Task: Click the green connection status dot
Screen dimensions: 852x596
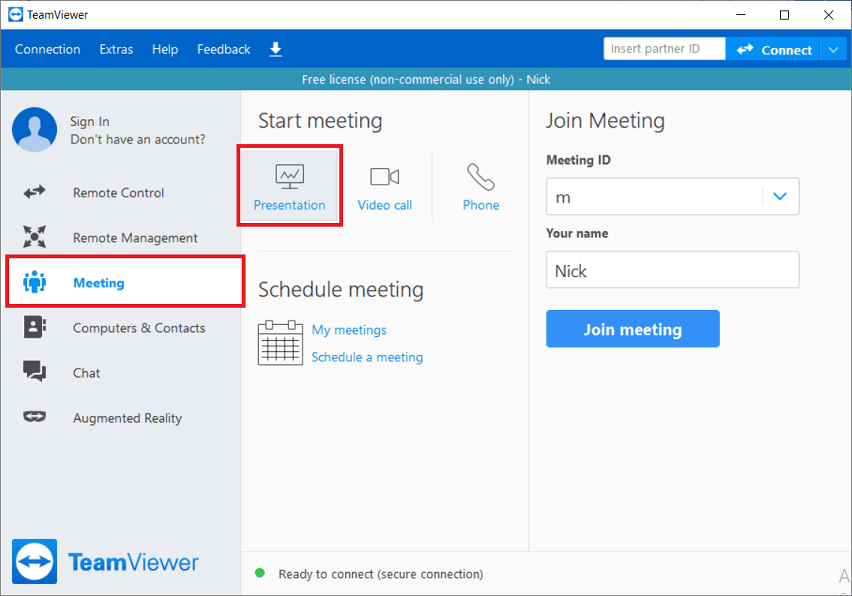Action: pyautogui.click(x=260, y=573)
